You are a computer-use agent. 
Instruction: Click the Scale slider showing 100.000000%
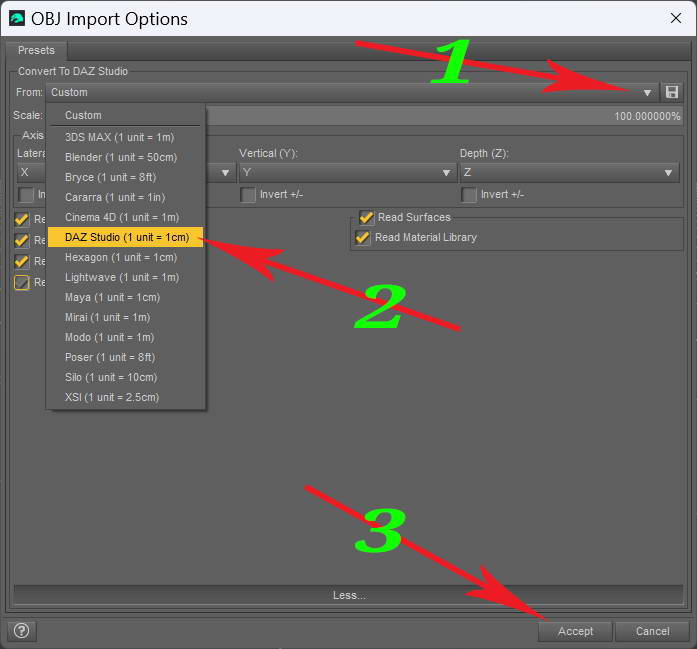(444, 116)
